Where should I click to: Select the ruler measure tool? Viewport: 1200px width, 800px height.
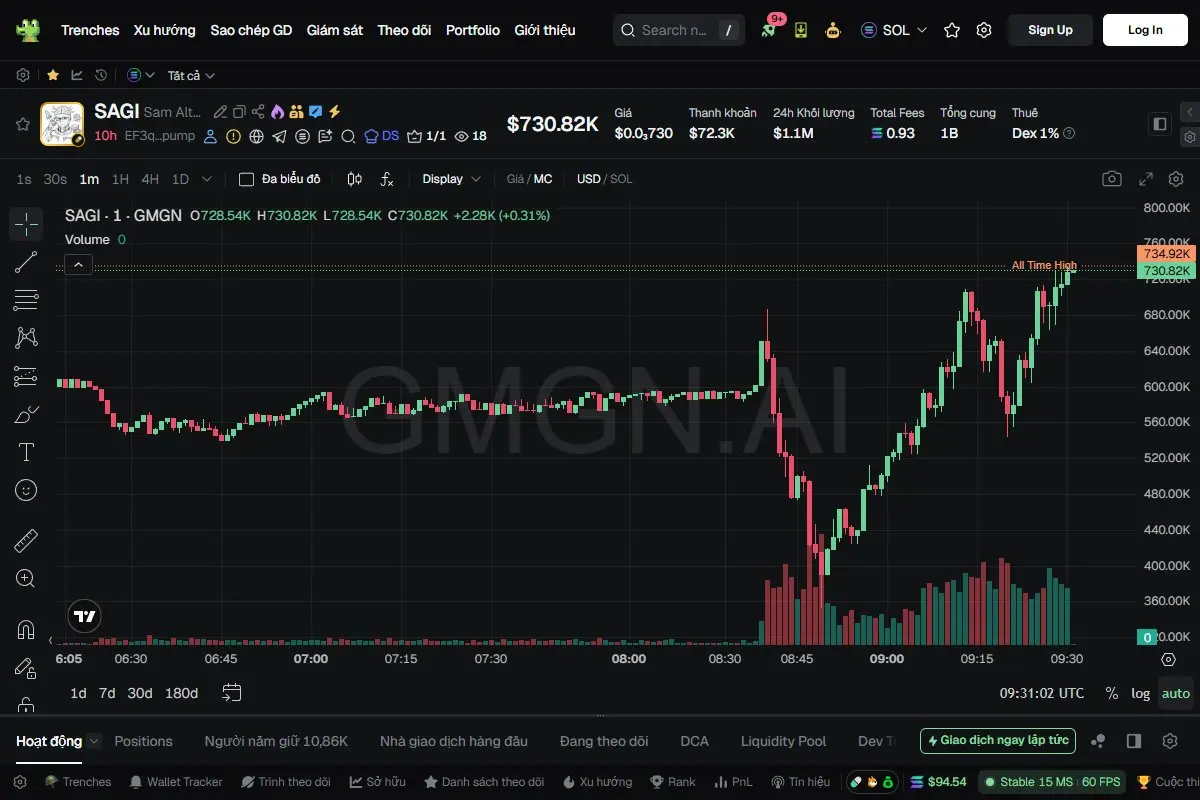(x=26, y=541)
